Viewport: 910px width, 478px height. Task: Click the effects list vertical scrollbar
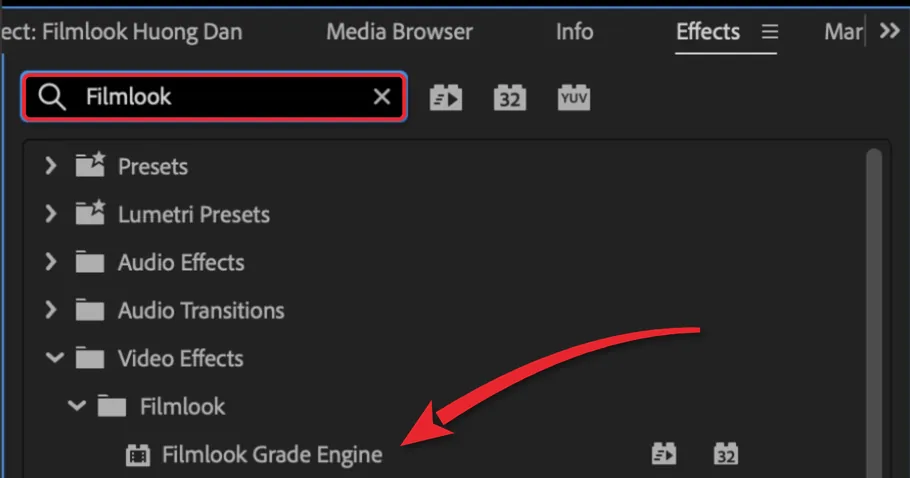tap(874, 313)
